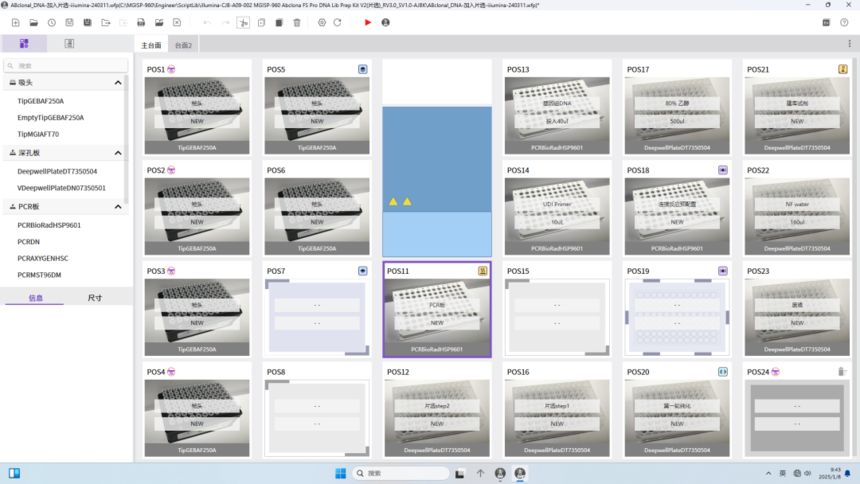
Task: Click the pink badge next to POS1
Action: [x=171, y=69]
